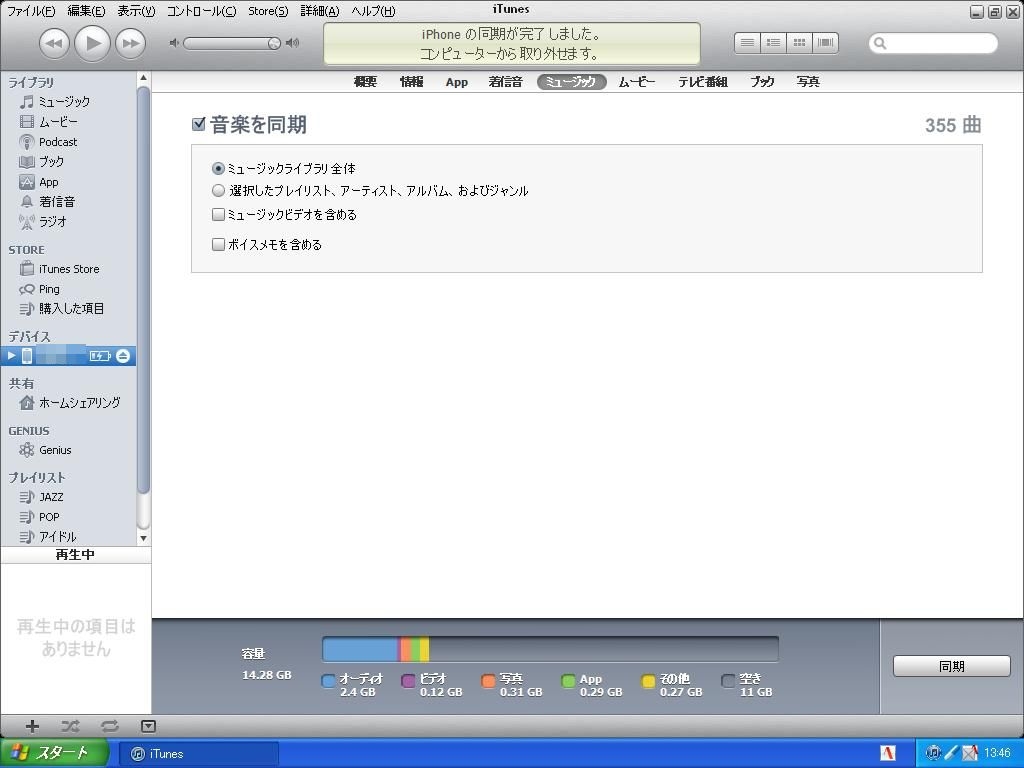Open the 詳細 menu
This screenshot has width=1024, height=768.
[x=320, y=11]
